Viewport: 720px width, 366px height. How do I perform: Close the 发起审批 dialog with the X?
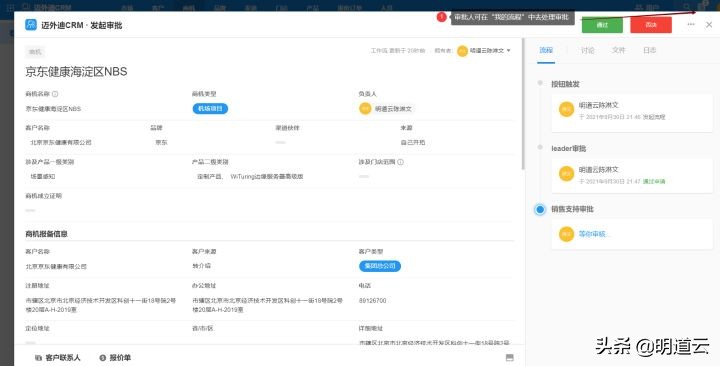(x=709, y=25)
